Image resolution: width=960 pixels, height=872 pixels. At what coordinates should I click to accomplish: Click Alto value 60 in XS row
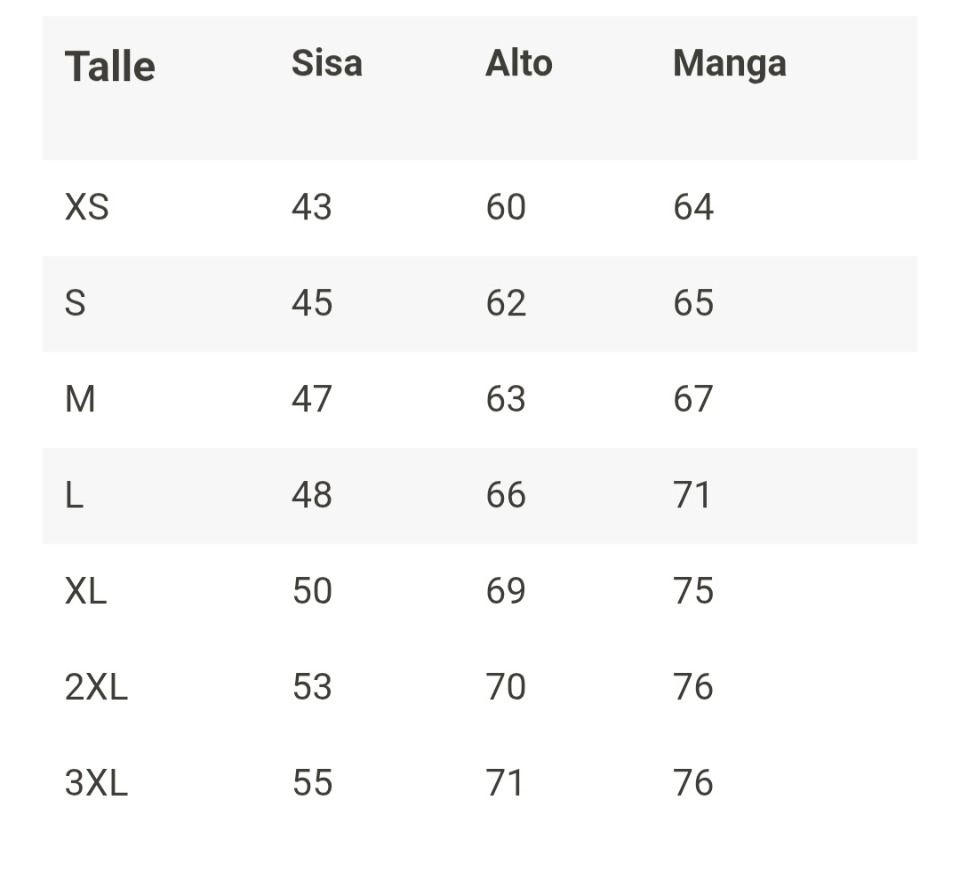point(505,207)
